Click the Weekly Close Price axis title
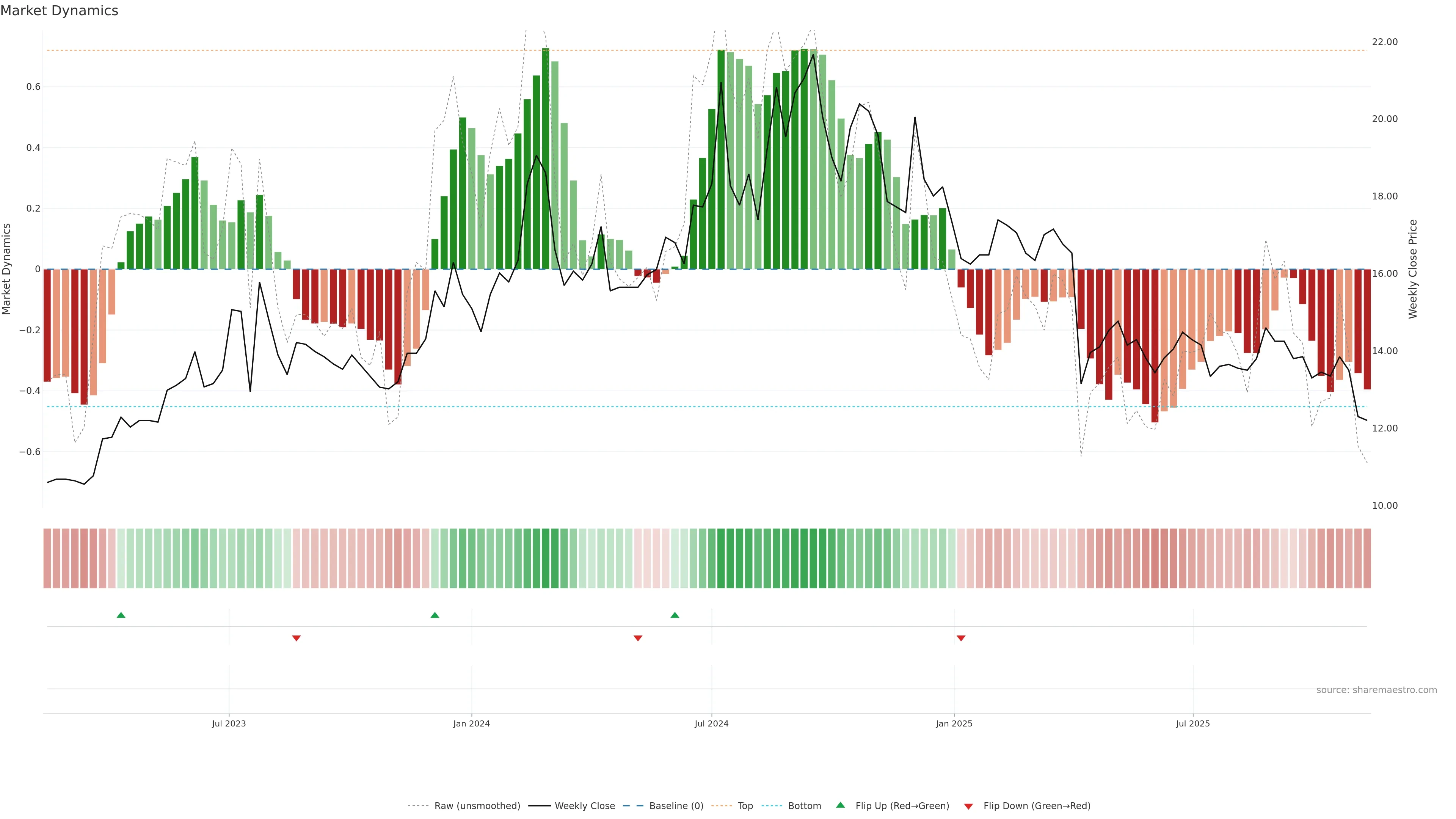Screen dimensions: 1456x819 [x=1413, y=269]
